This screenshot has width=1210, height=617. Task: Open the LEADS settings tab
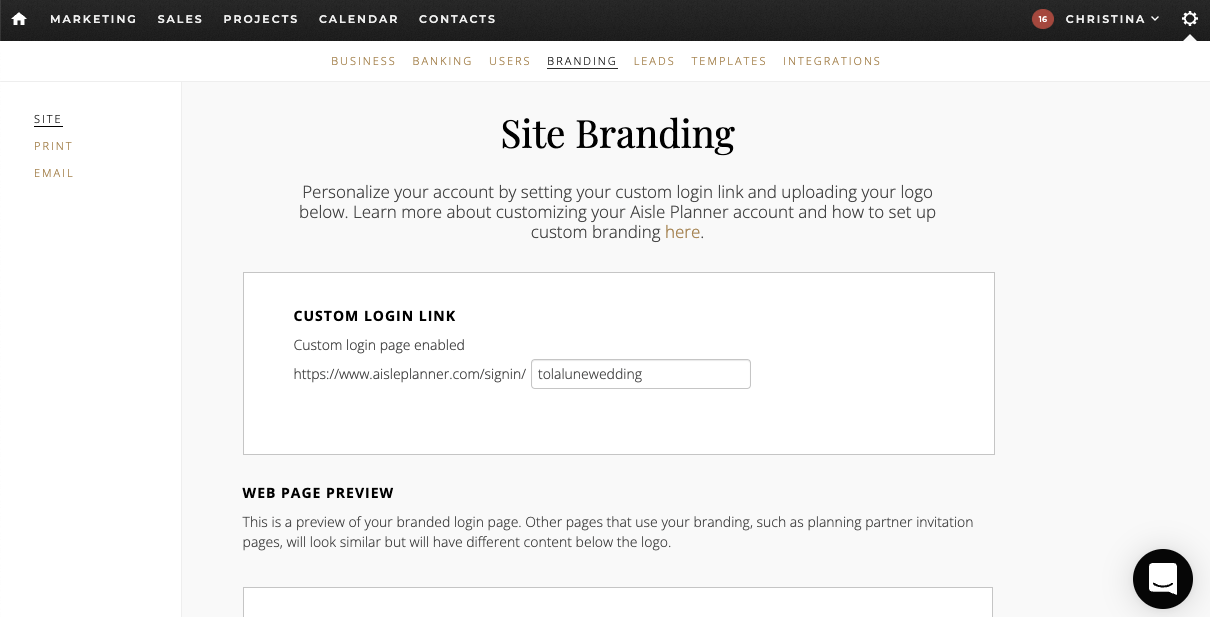point(654,61)
